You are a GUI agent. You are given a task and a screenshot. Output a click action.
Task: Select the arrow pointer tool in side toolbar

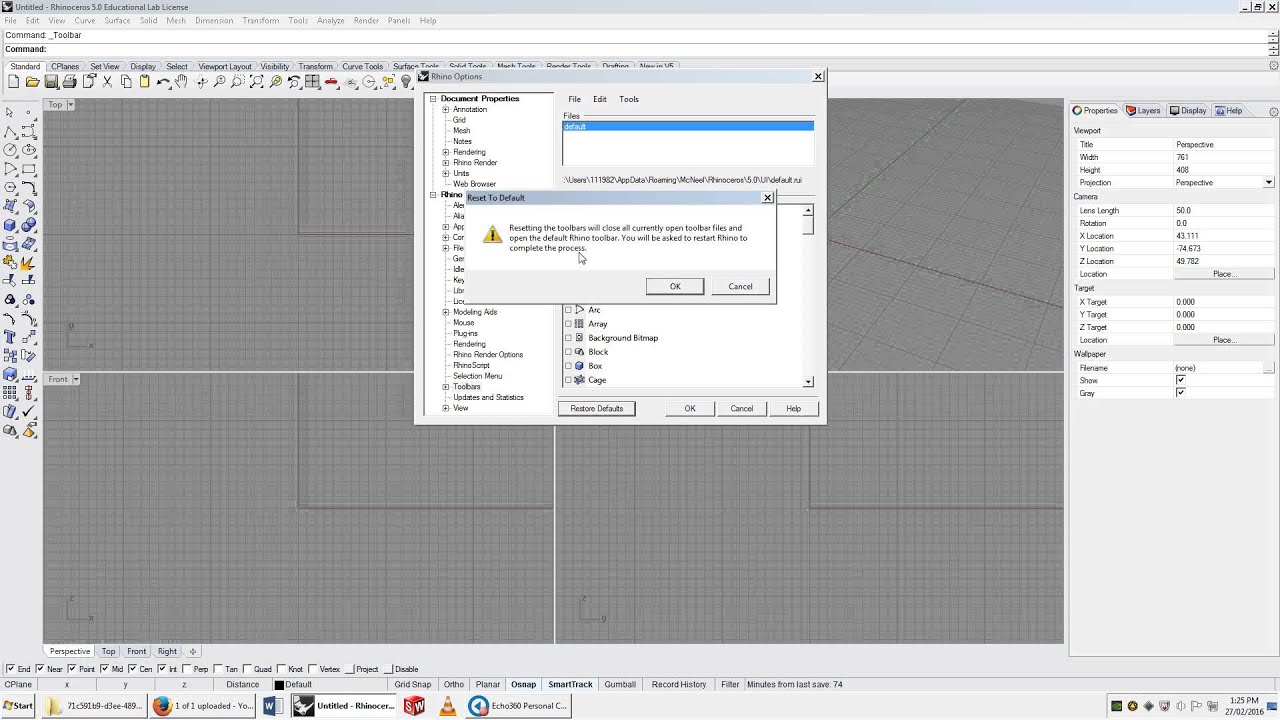click(x=10, y=112)
